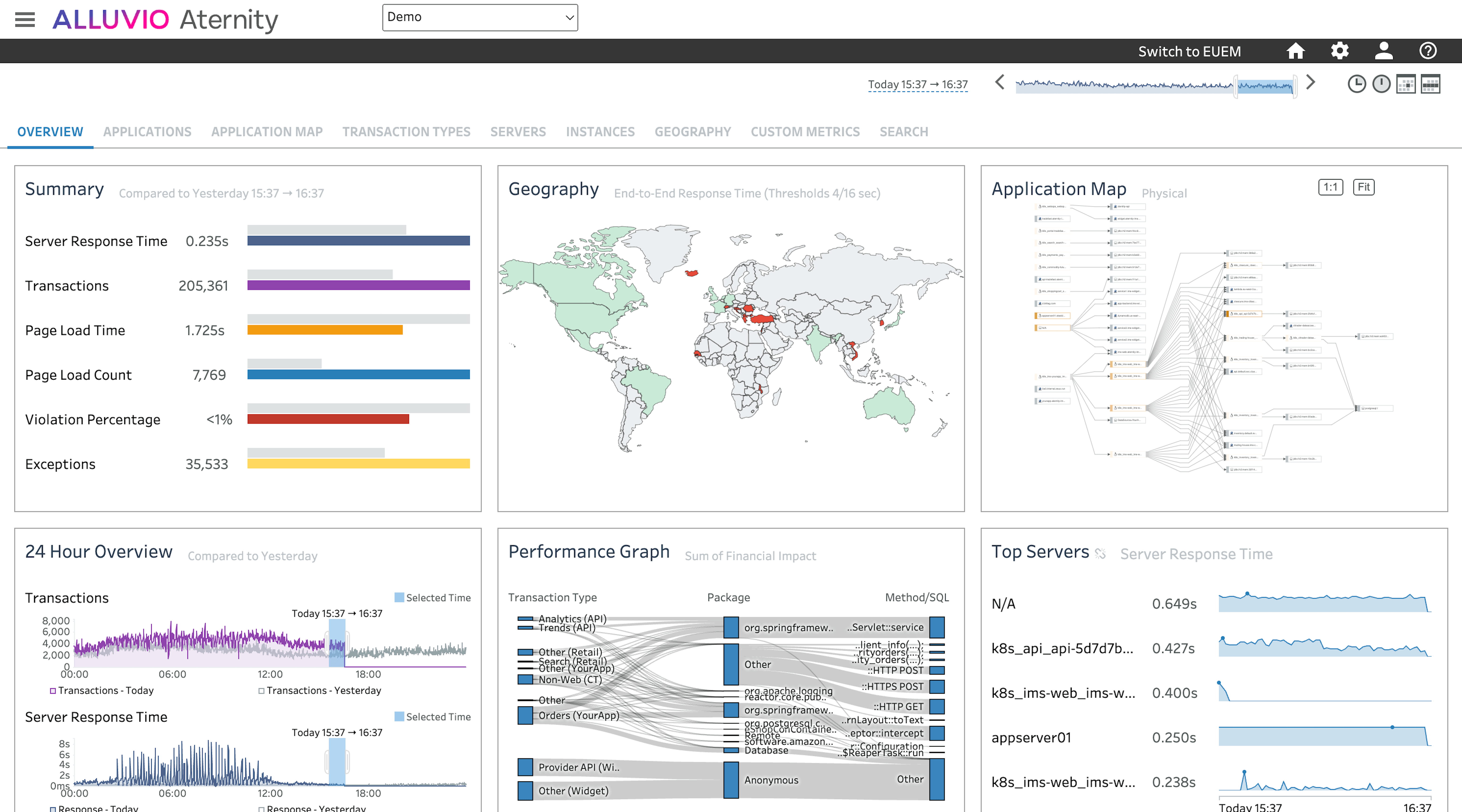Click the Top Servers link icon
Viewport: 1462px width, 812px height.
(x=1100, y=554)
